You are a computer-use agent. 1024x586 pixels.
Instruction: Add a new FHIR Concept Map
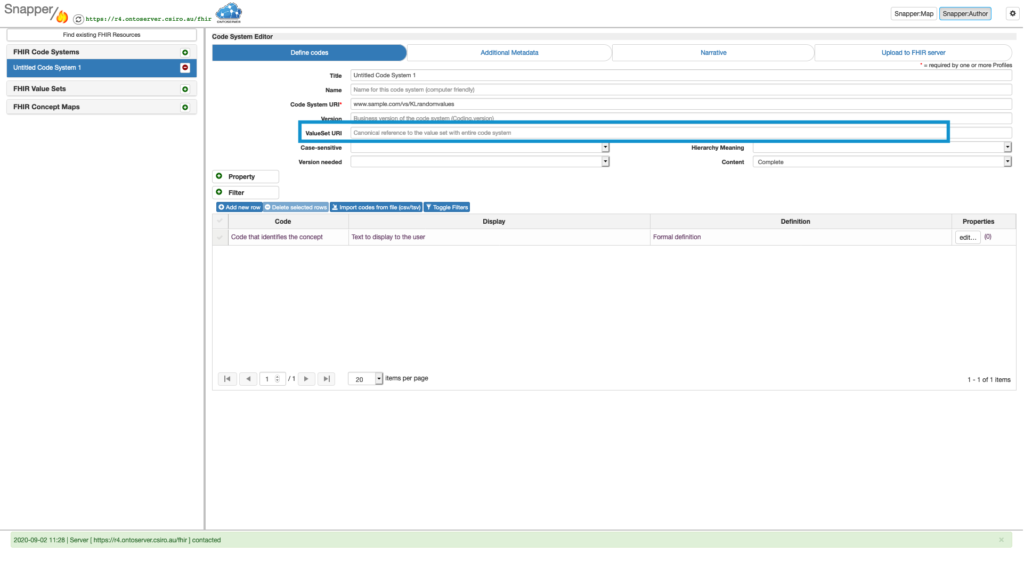point(185,107)
